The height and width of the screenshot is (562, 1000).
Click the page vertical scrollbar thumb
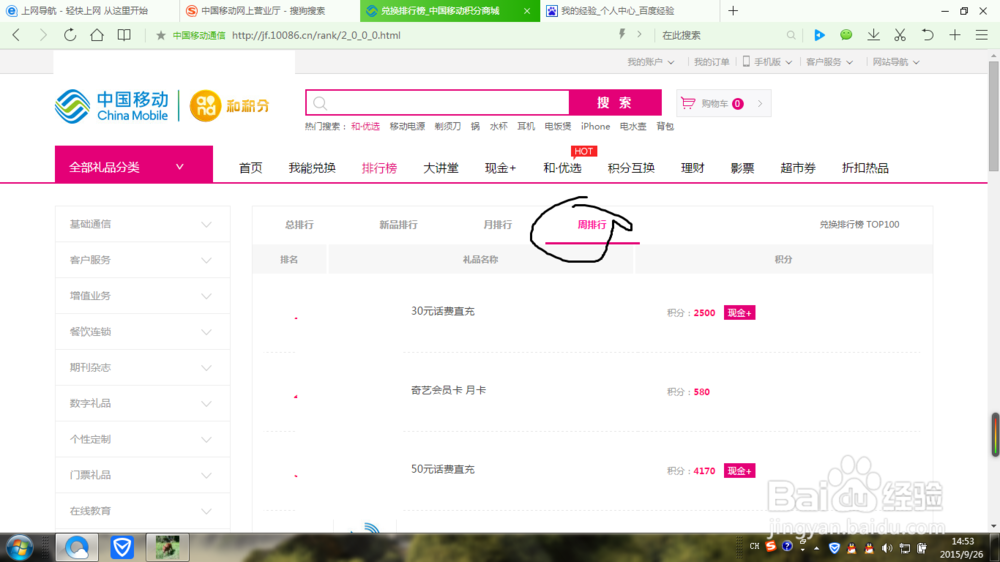click(994, 115)
